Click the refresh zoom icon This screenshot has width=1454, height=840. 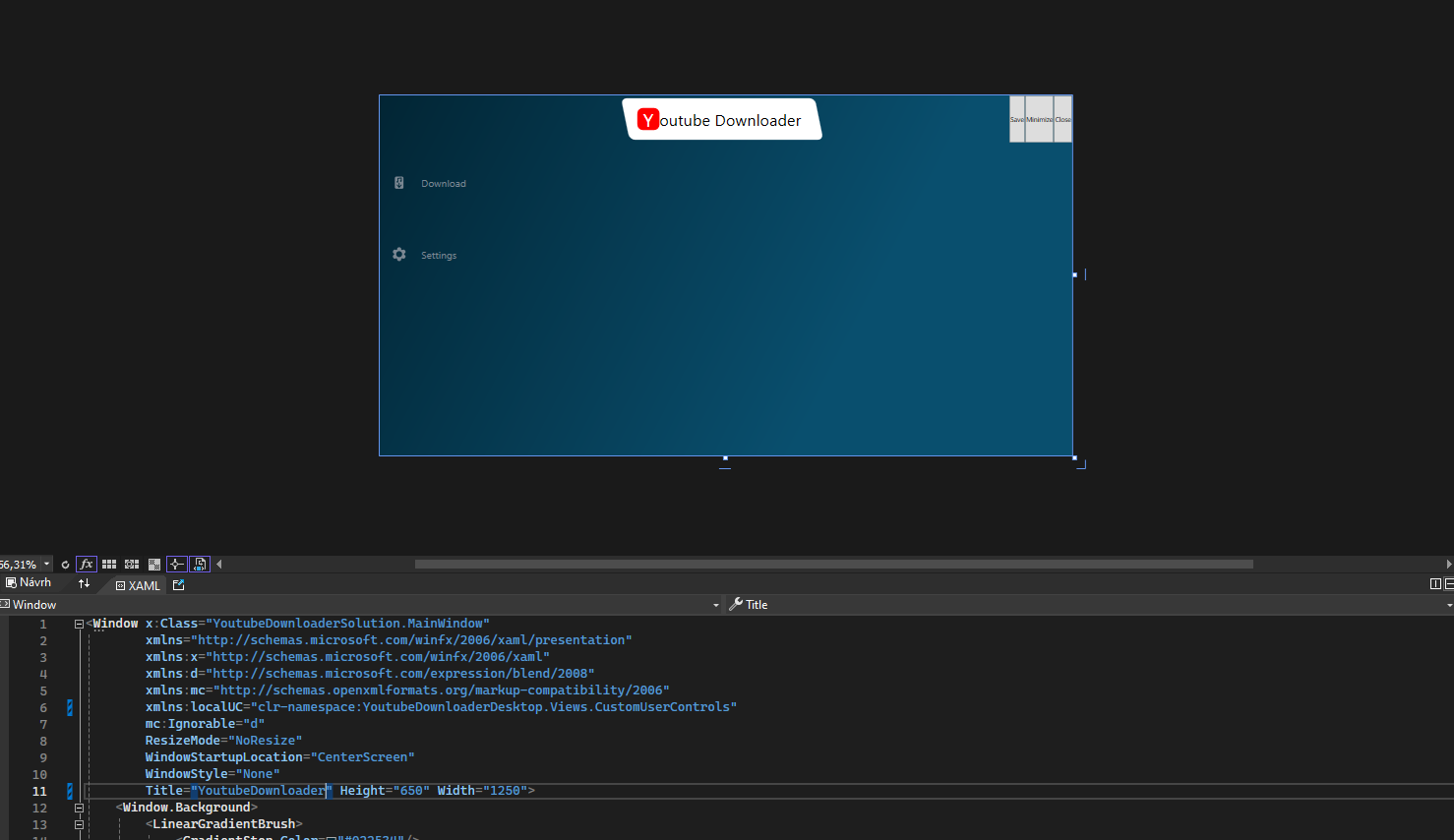point(65,565)
